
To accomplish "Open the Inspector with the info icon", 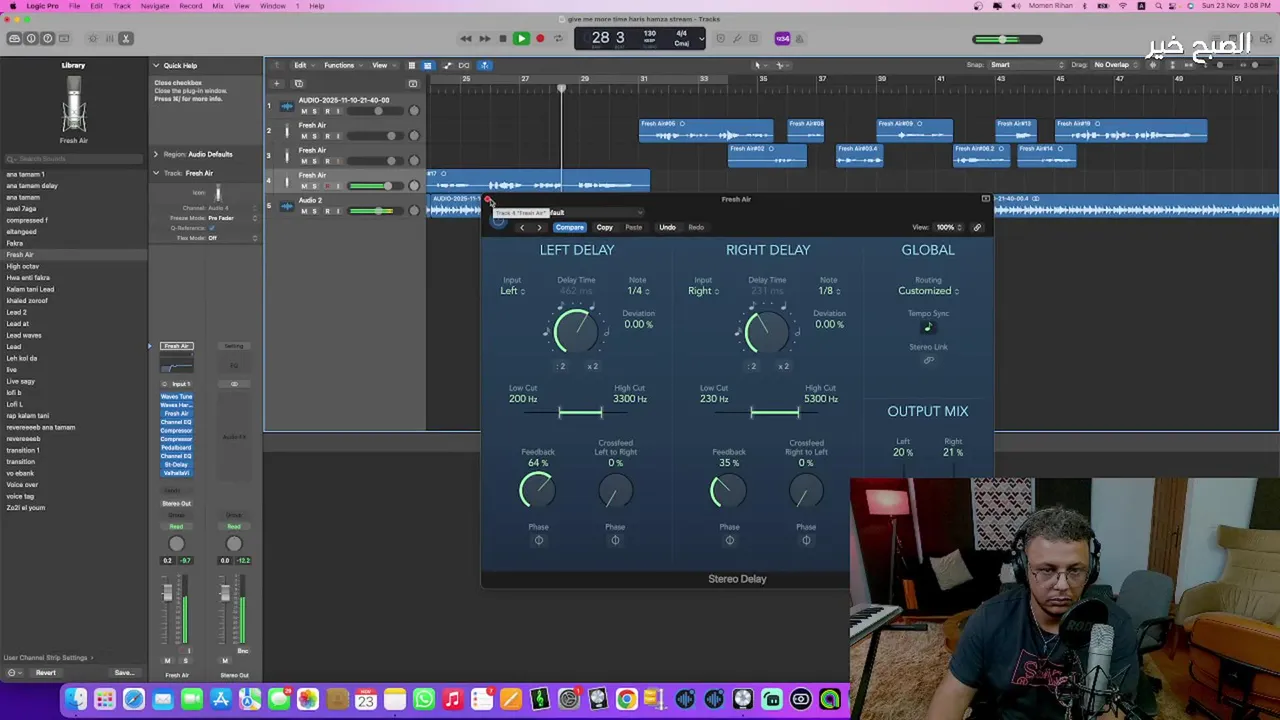I will click(31, 38).
